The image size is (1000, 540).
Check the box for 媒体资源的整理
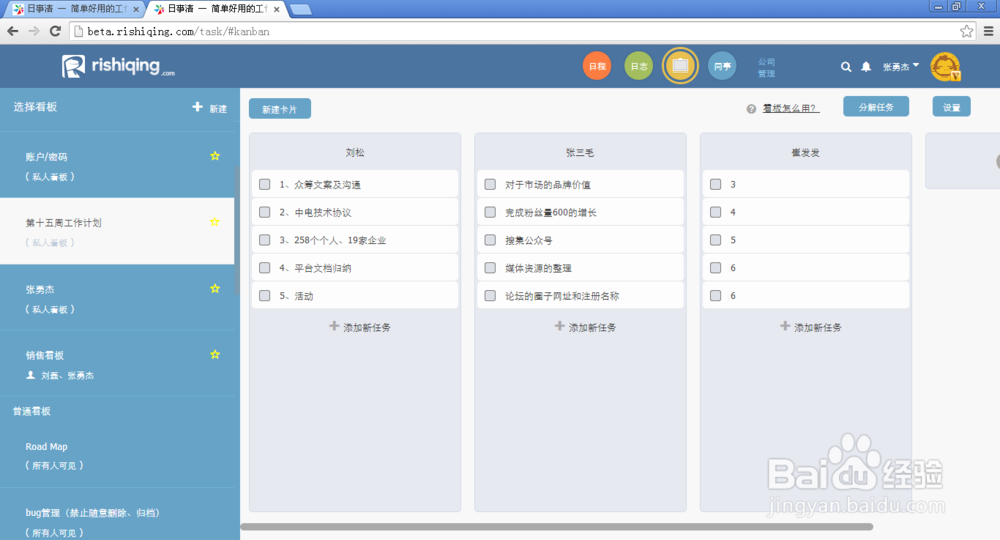coord(490,268)
